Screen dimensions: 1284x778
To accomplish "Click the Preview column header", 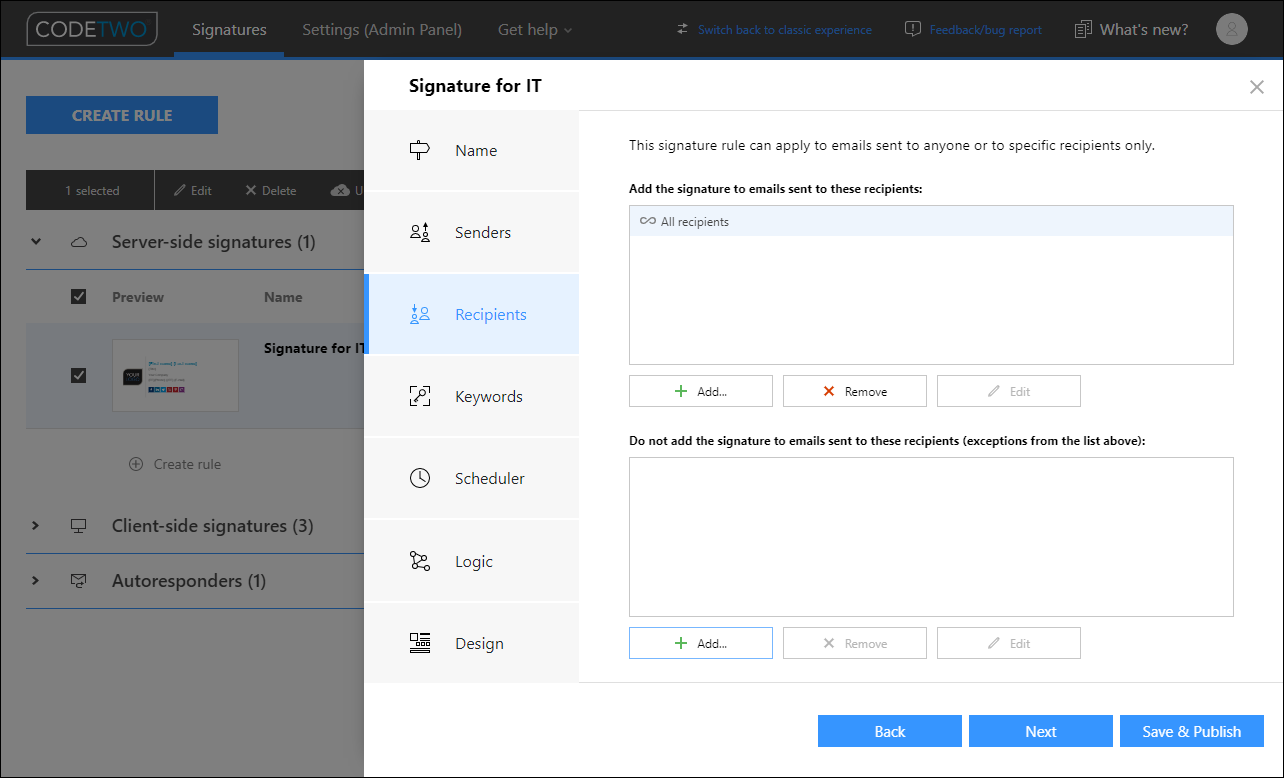I will coord(138,297).
